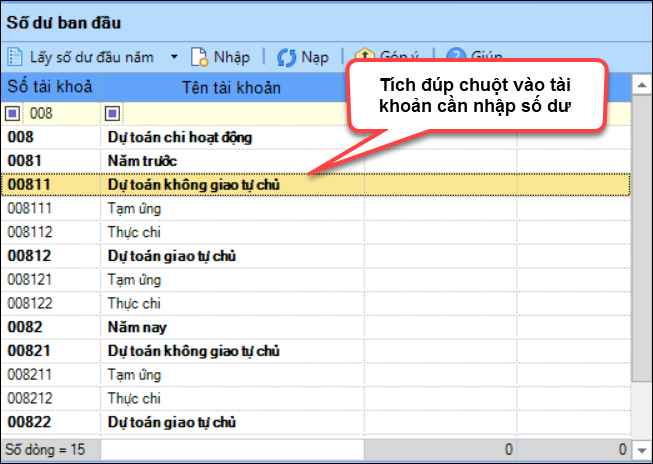Click the Nạp refresh icon

click(286, 57)
